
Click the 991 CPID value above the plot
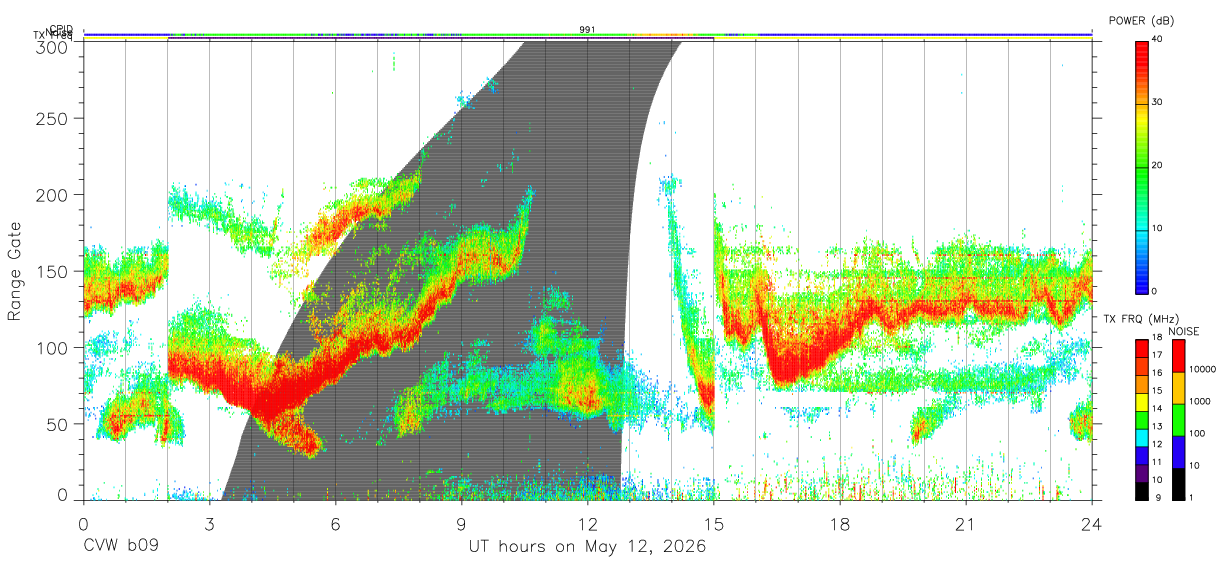point(588,30)
